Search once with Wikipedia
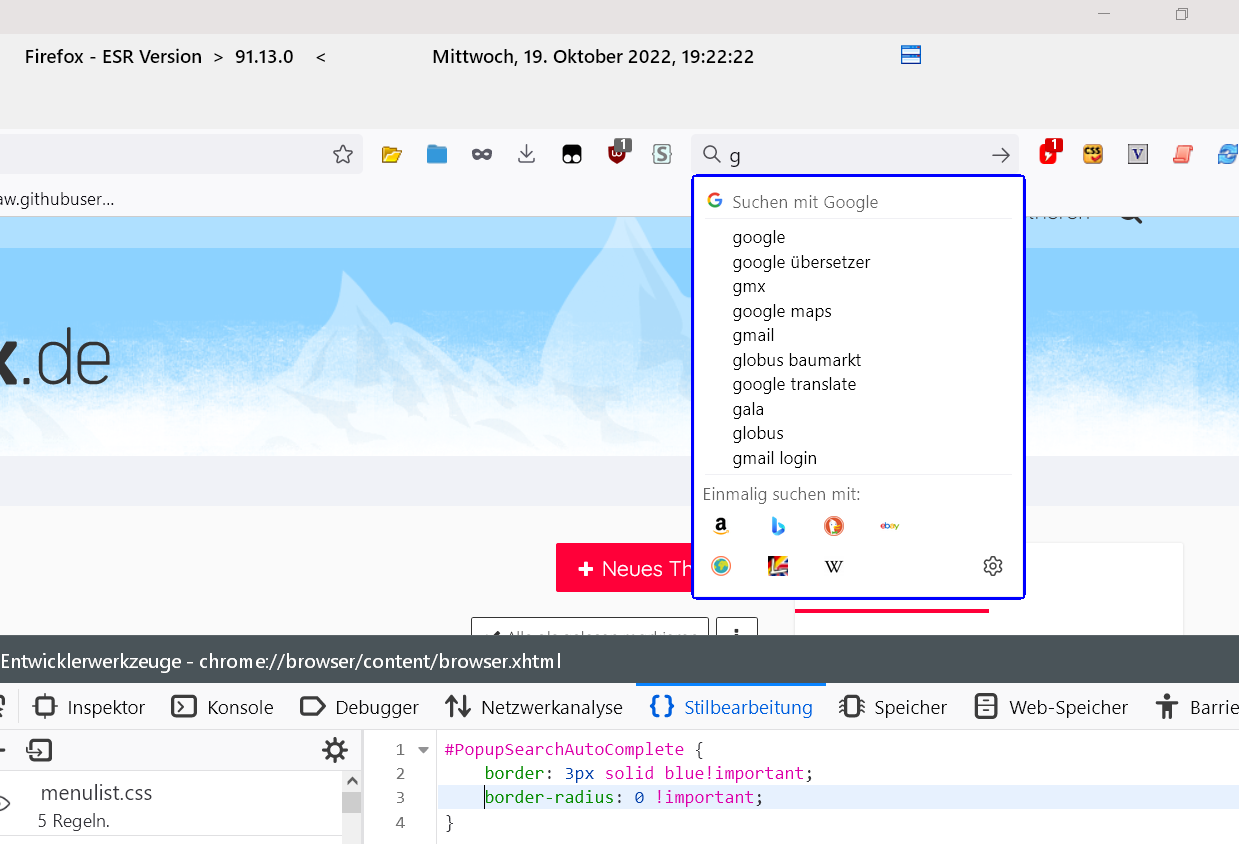Image resolution: width=1239 pixels, height=844 pixels. (834, 567)
